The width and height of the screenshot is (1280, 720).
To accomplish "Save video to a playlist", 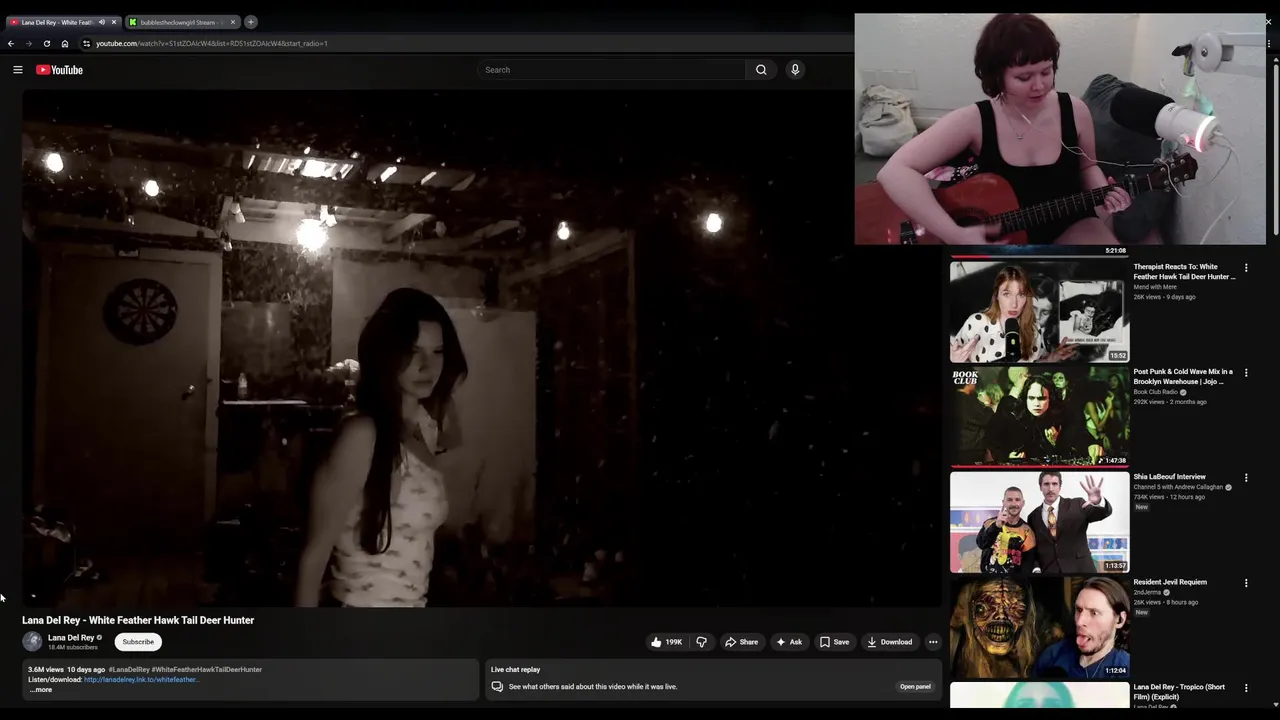I will point(835,642).
